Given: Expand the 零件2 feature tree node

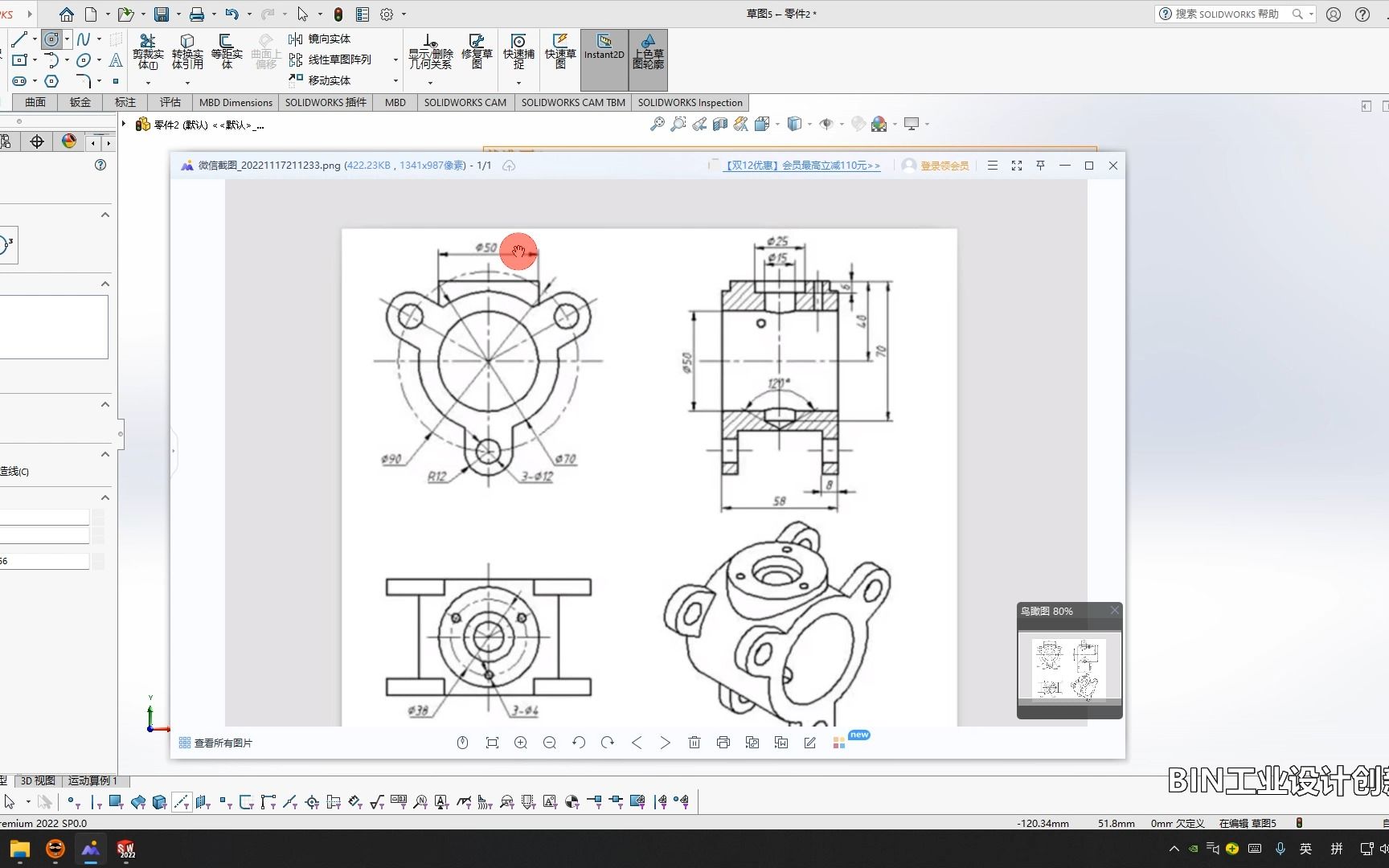Looking at the screenshot, I should [124, 125].
